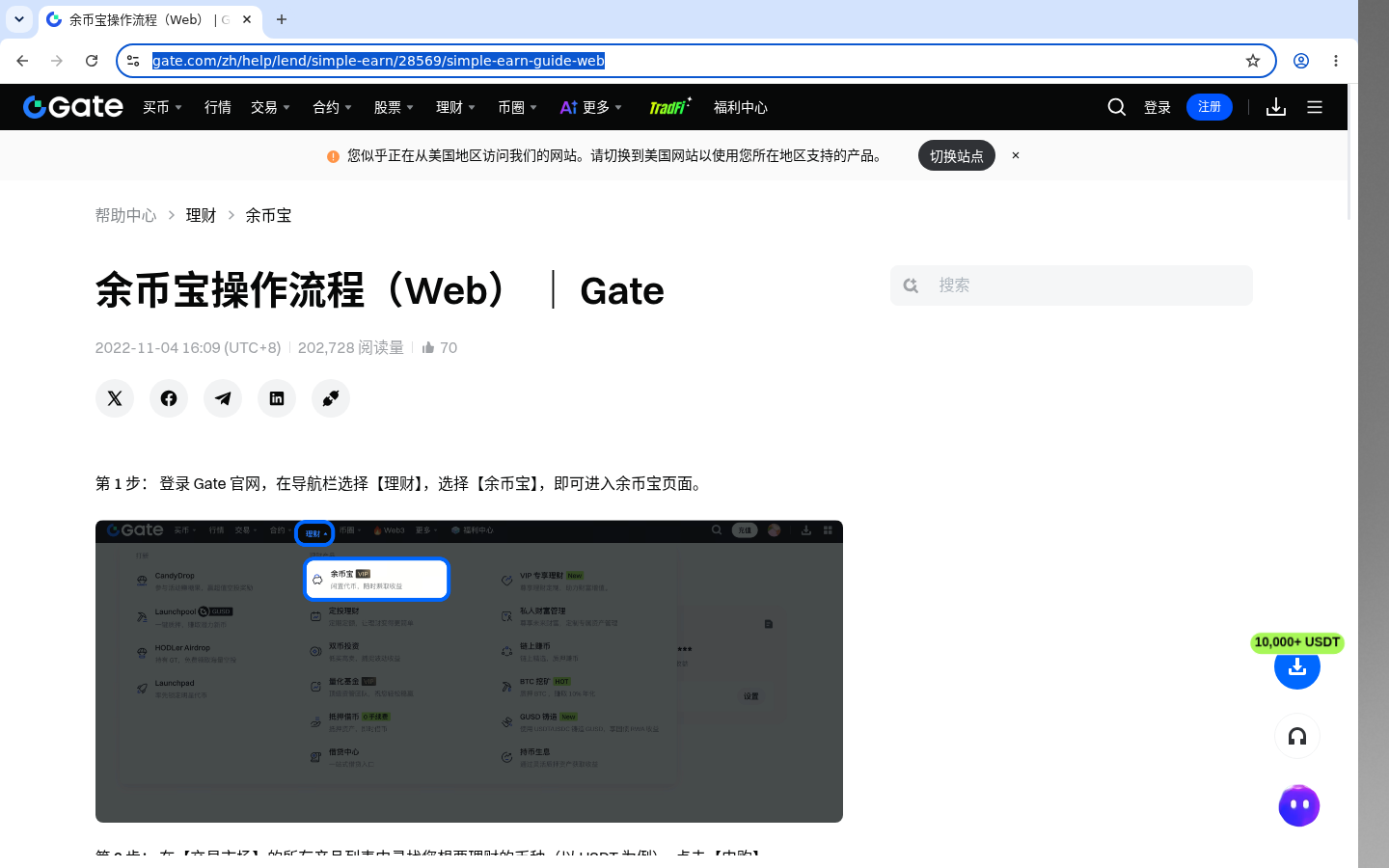
Task: Click 登录 to log in
Action: (1157, 107)
